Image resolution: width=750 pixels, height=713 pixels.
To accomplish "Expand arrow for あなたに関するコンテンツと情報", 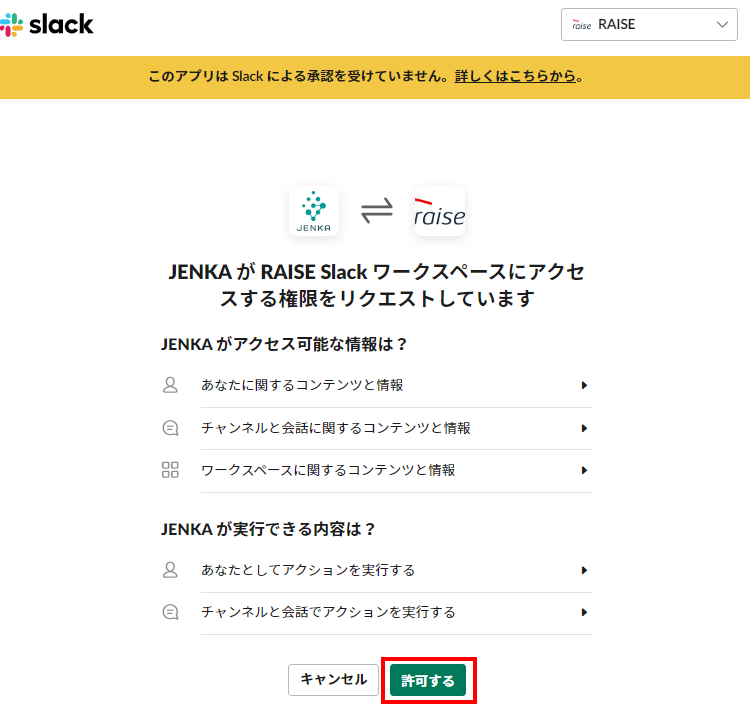I will (584, 385).
